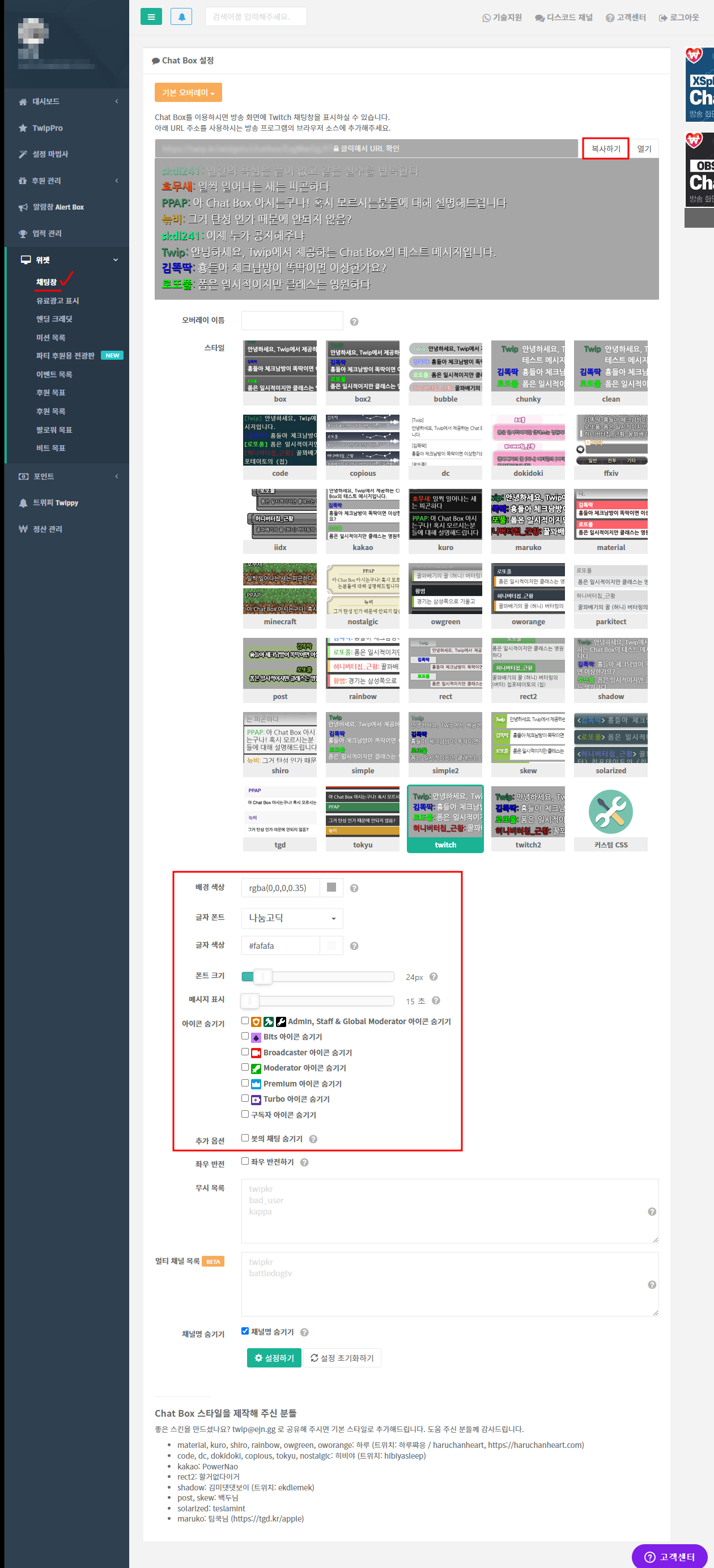This screenshot has height=1568, width=714.
Task: Click the 열기 button
Action: coord(643,148)
